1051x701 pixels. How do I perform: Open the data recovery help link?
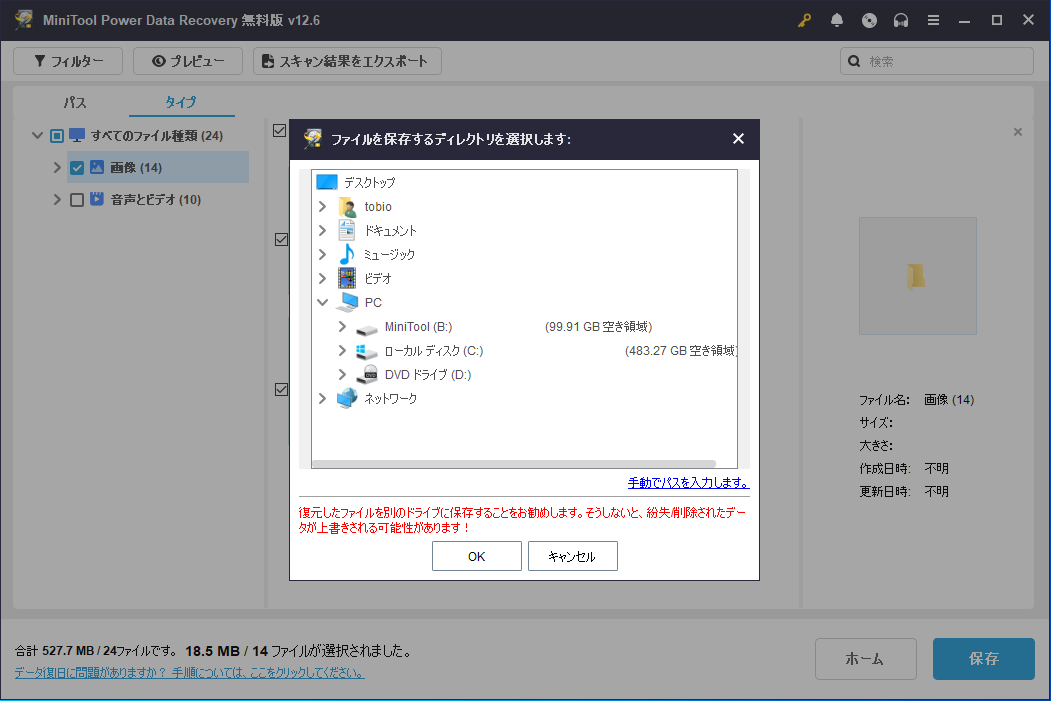click(x=189, y=672)
